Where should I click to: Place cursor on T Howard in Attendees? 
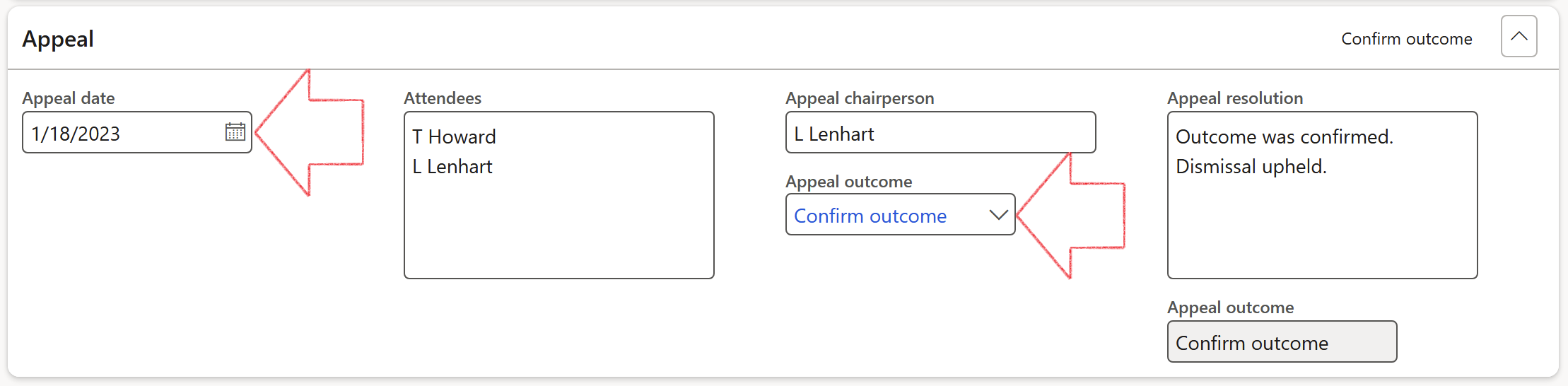click(454, 136)
